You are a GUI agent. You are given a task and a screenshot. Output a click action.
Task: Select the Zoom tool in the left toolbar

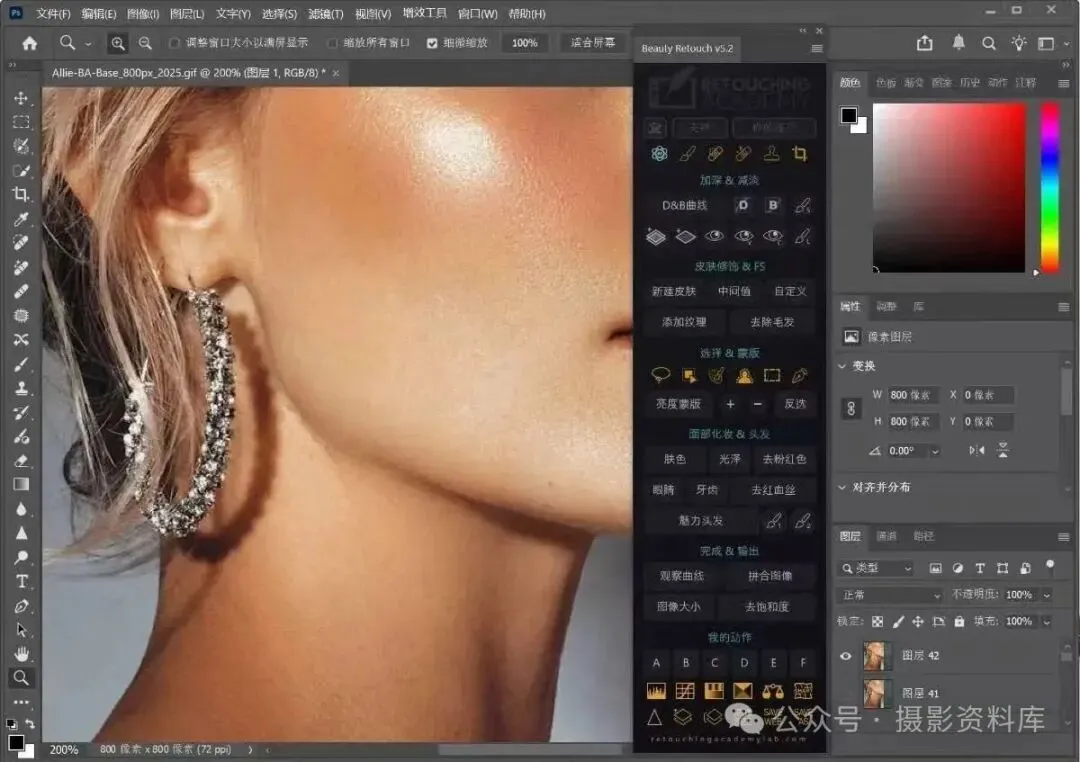click(x=21, y=678)
